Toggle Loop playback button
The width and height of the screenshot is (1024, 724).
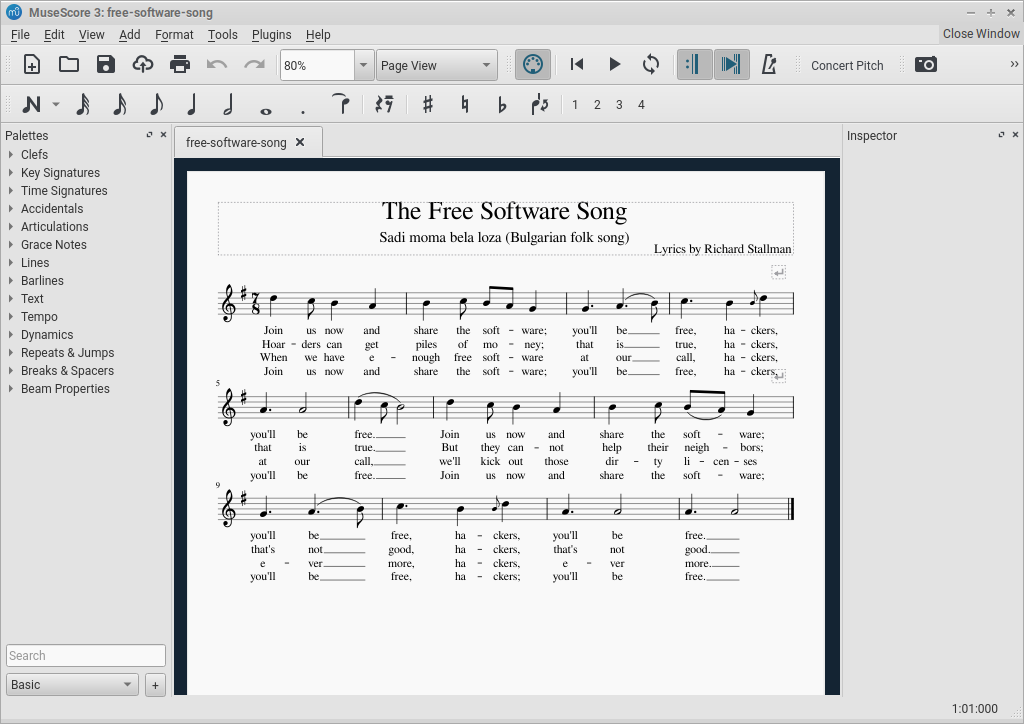tap(651, 65)
